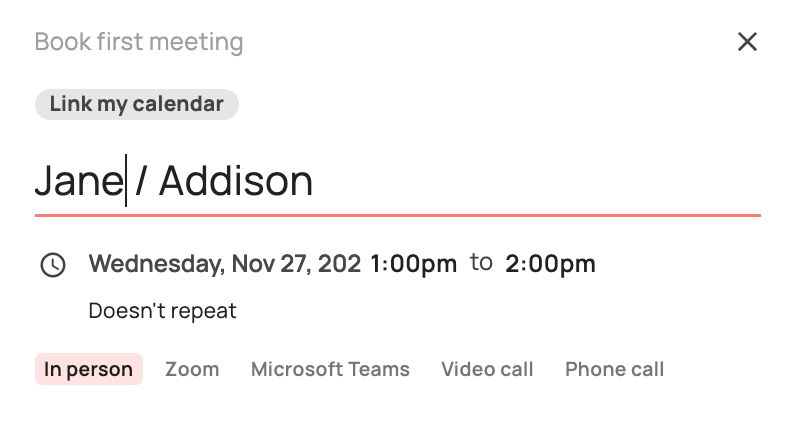786x424 pixels.
Task: Choose Microsoft Teams as meeting type
Action: [330, 369]
